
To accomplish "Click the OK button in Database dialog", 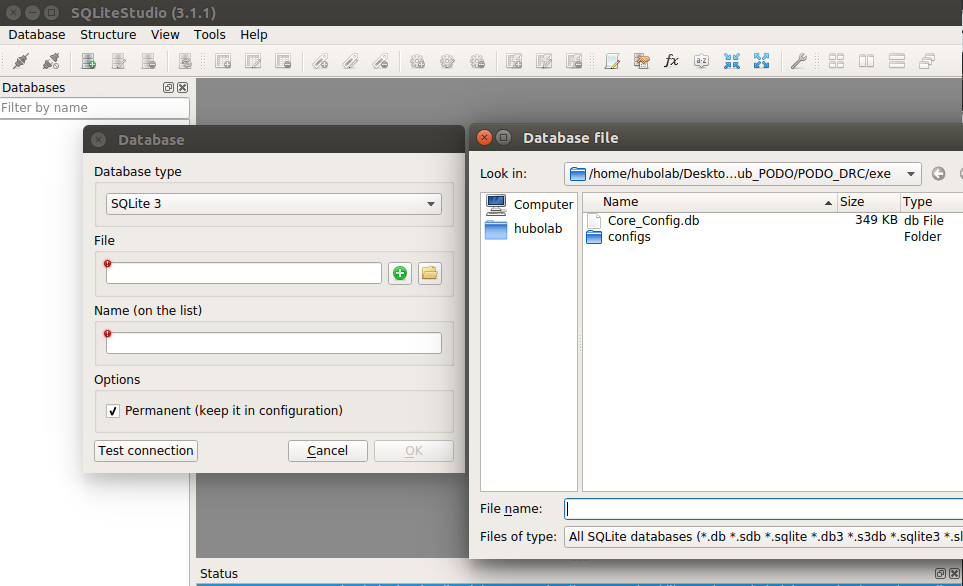I will (x=414, y=451).
